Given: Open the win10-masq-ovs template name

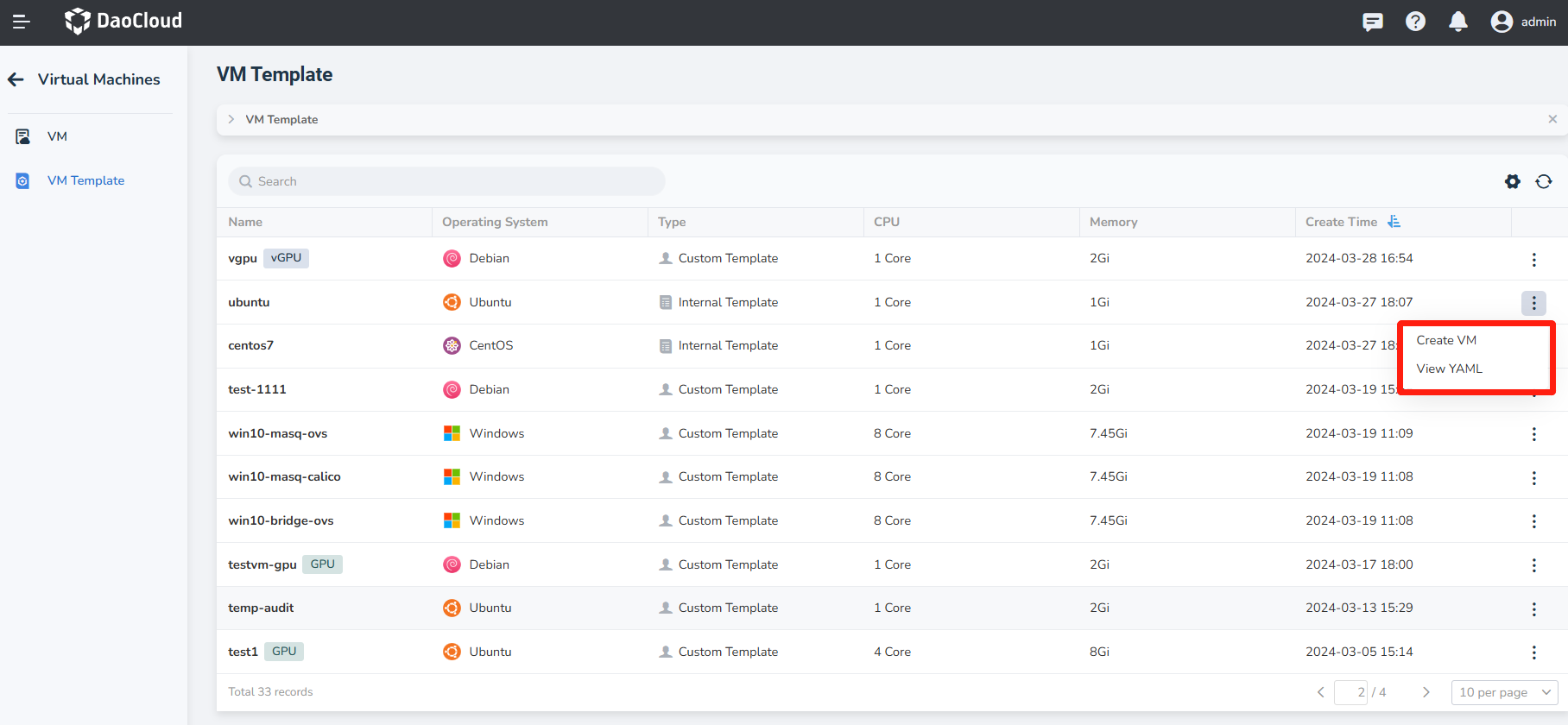Looking at the screenshot, I should point(277,433).
